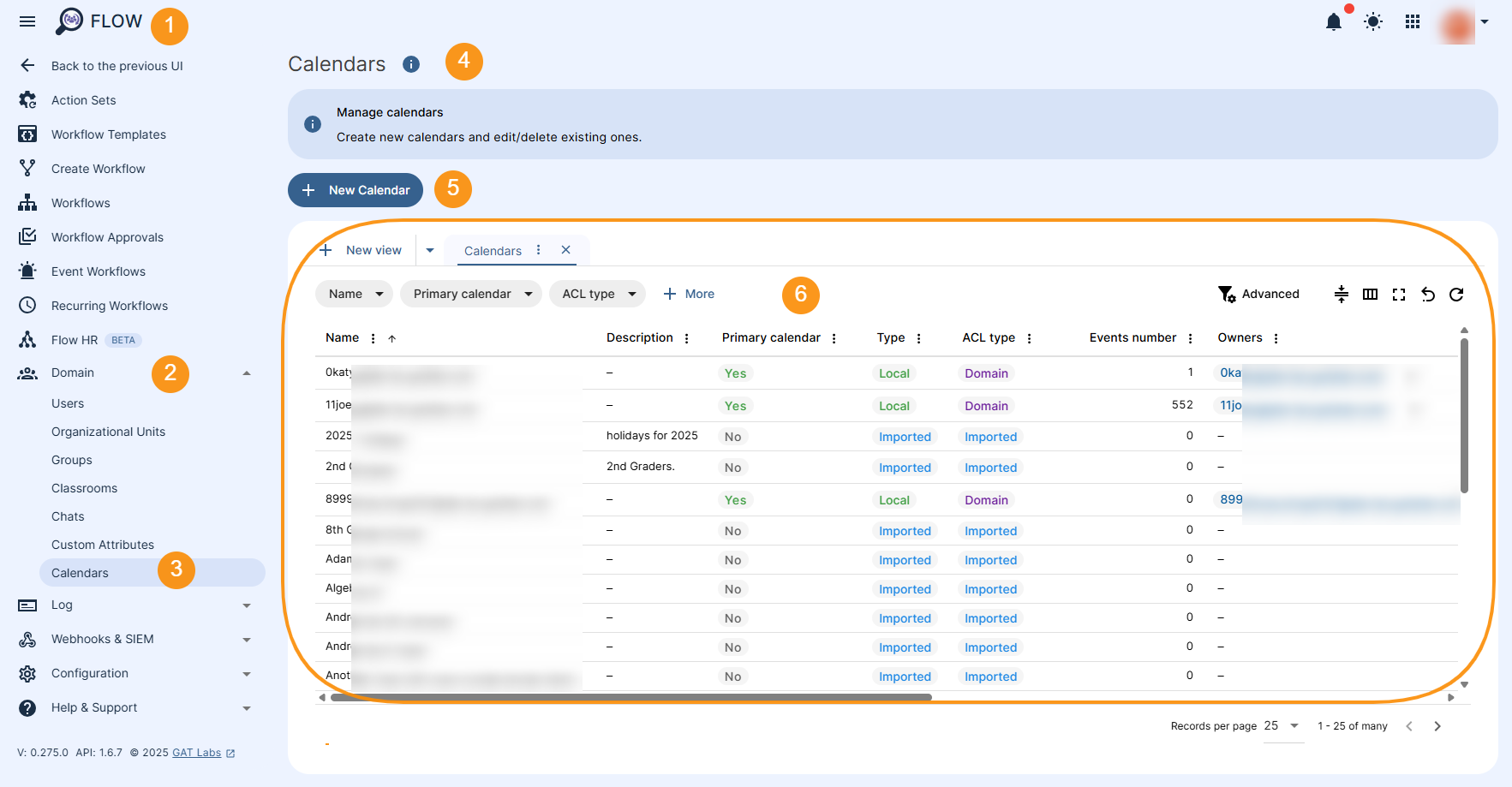Undo recent table changes

click(1427, 294)
